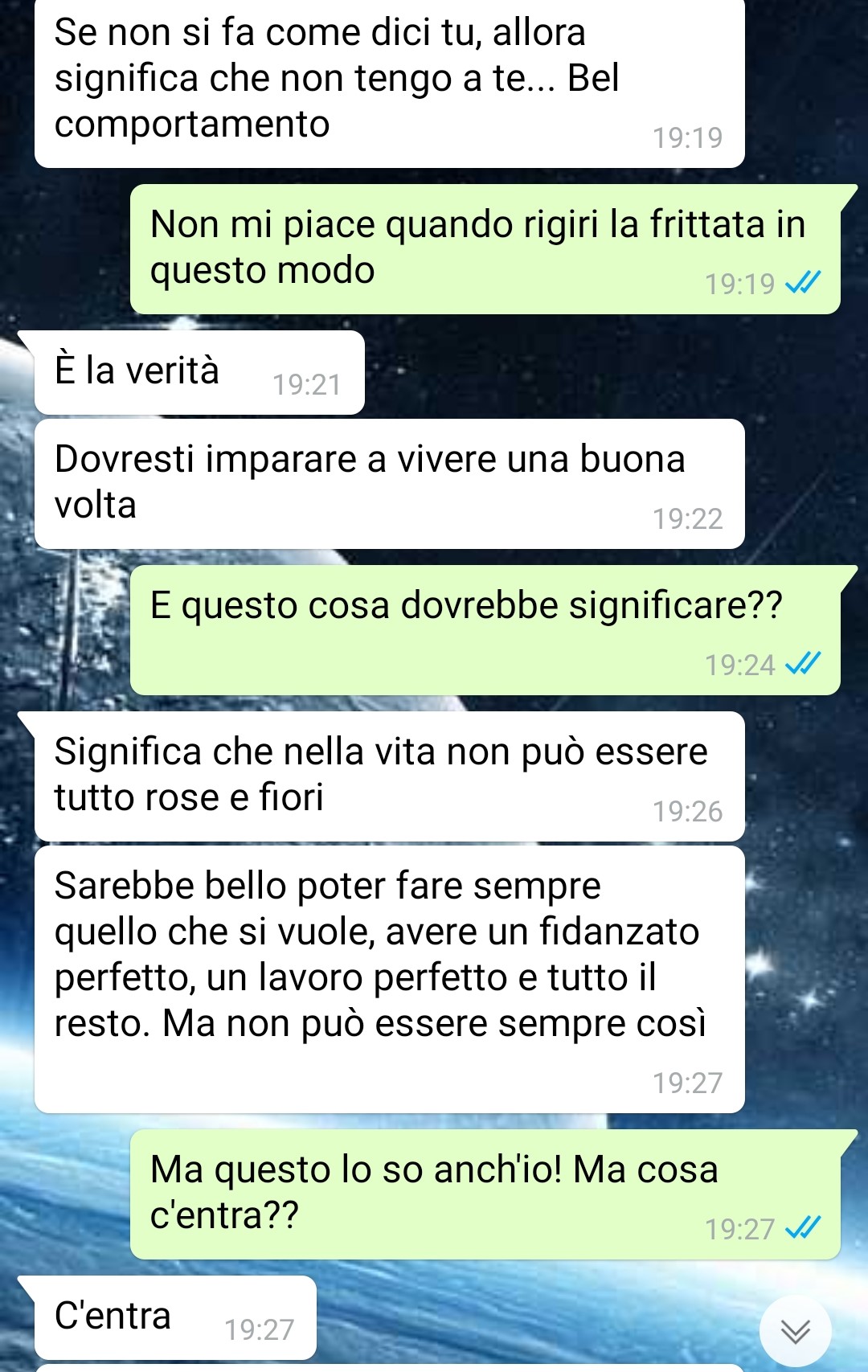Tap read ticks on 'Ma questo lo so anch'io!' message
The width and height of the screenshot is (868, 1372).
(802, 1227)
